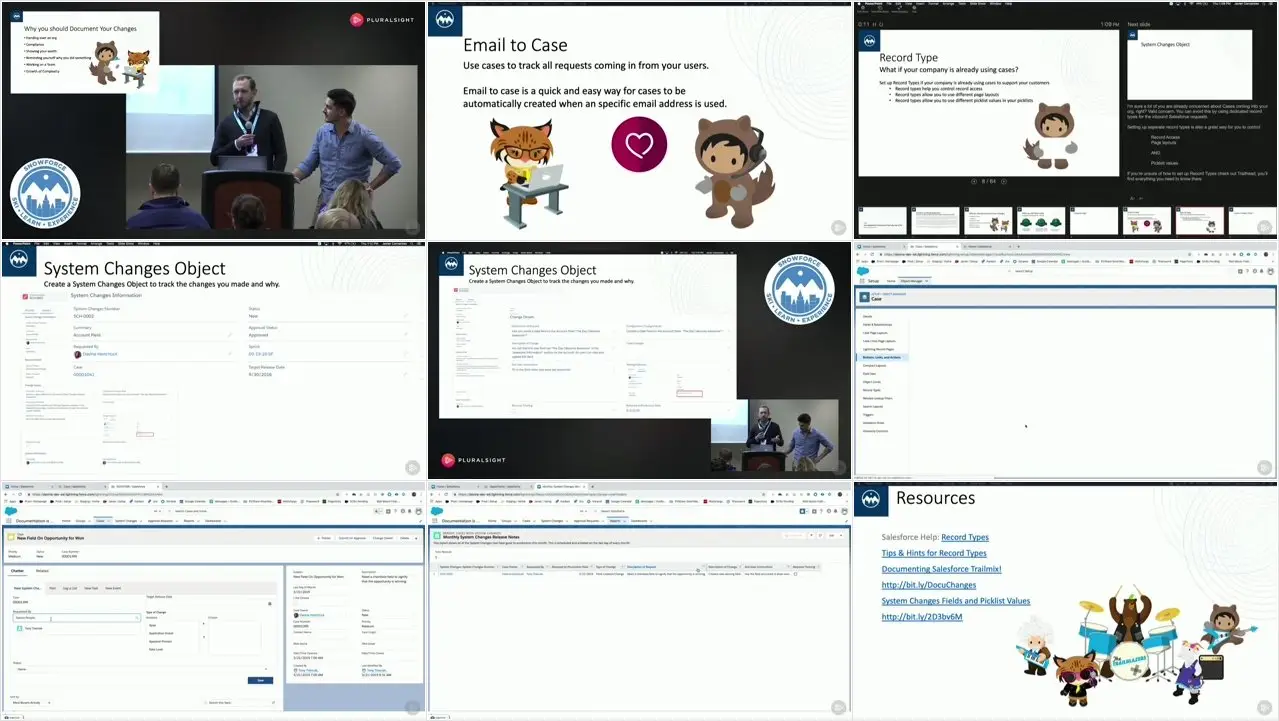1279x721 pixels.
Task: Open user avatar menu in Setup Case page
Action: [x=1270, y=271]
